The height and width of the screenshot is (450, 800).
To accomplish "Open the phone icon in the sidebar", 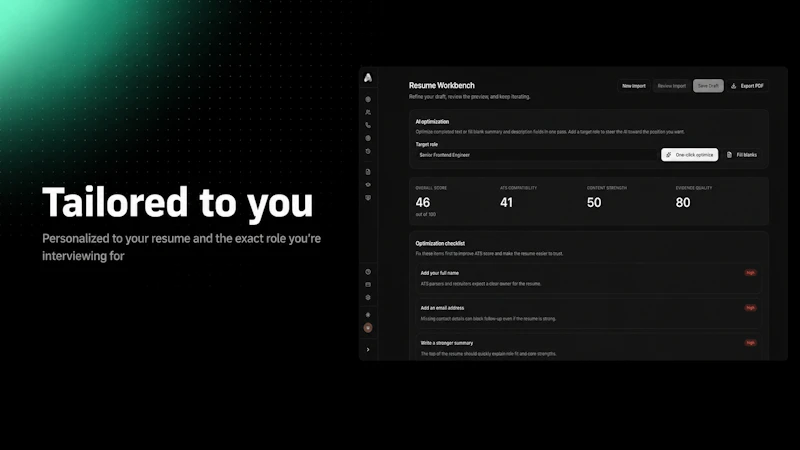I will (368, 125).
